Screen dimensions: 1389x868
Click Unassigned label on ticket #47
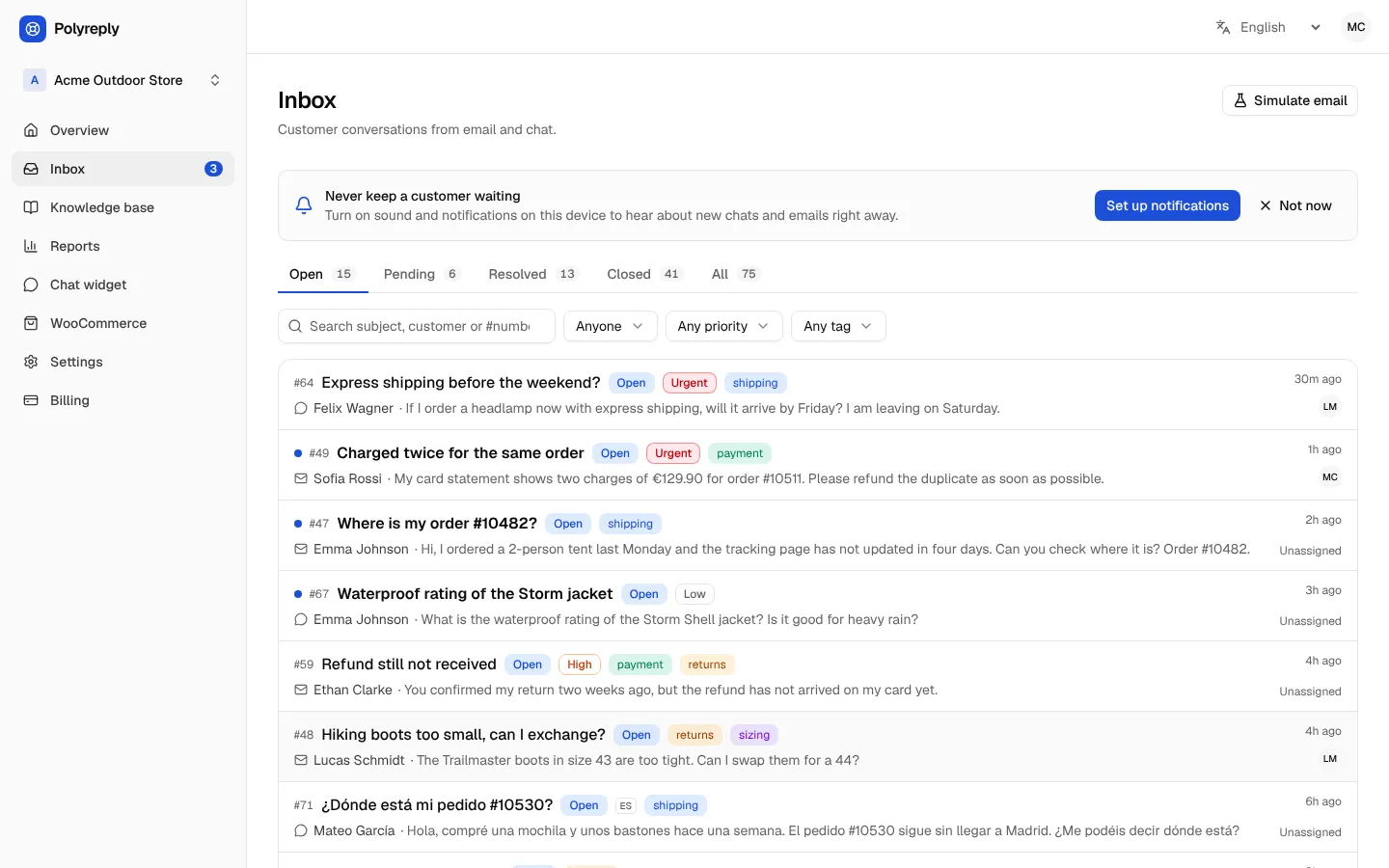tap(1310, 551)
